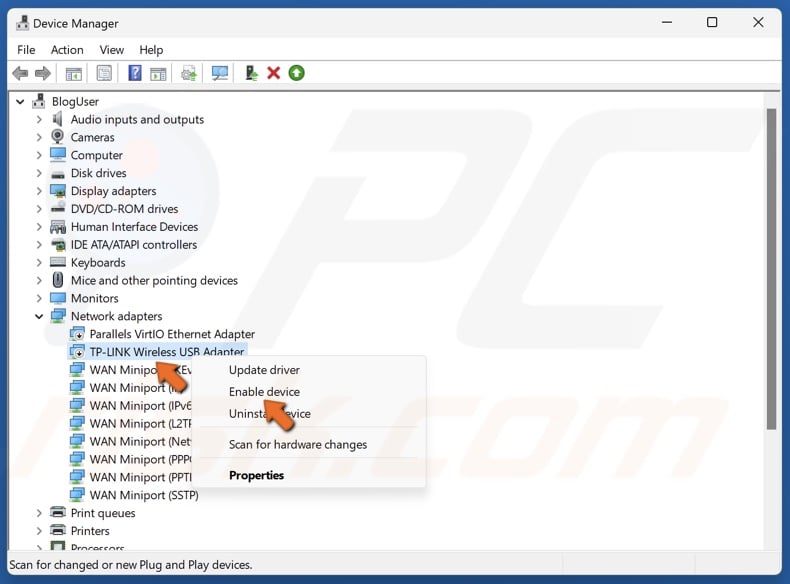Click the Show/Hide Console Tree toolbar icon

tap(74, 74)
